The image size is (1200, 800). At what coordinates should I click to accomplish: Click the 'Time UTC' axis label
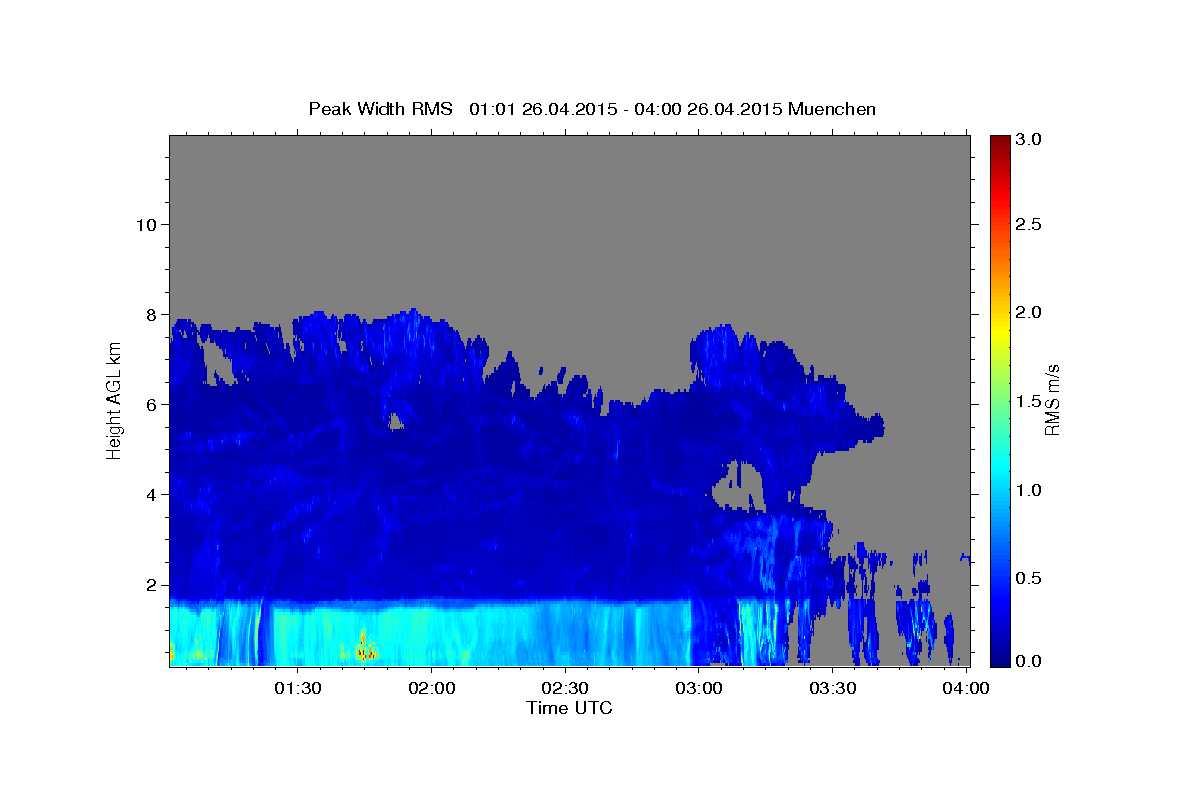click(569, 708)
